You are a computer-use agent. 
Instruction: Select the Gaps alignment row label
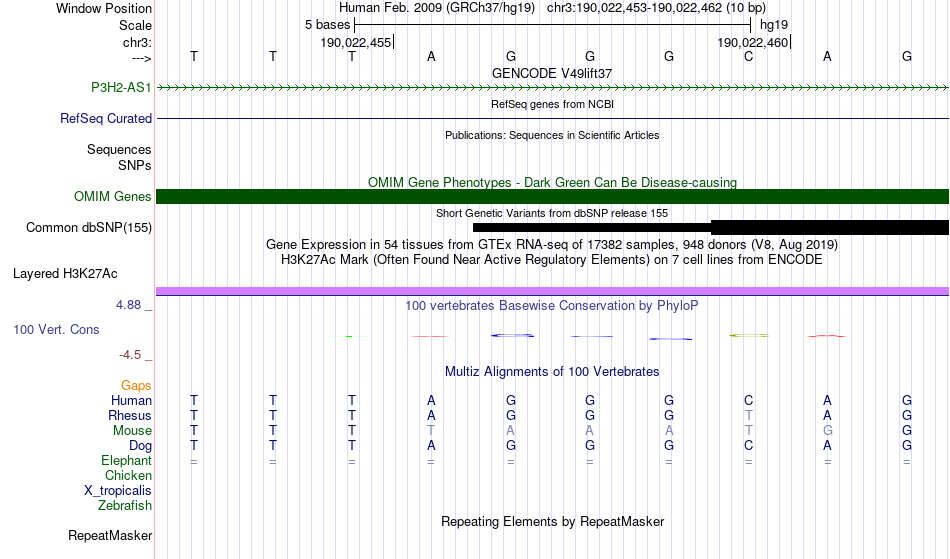(x=136, y=386)
